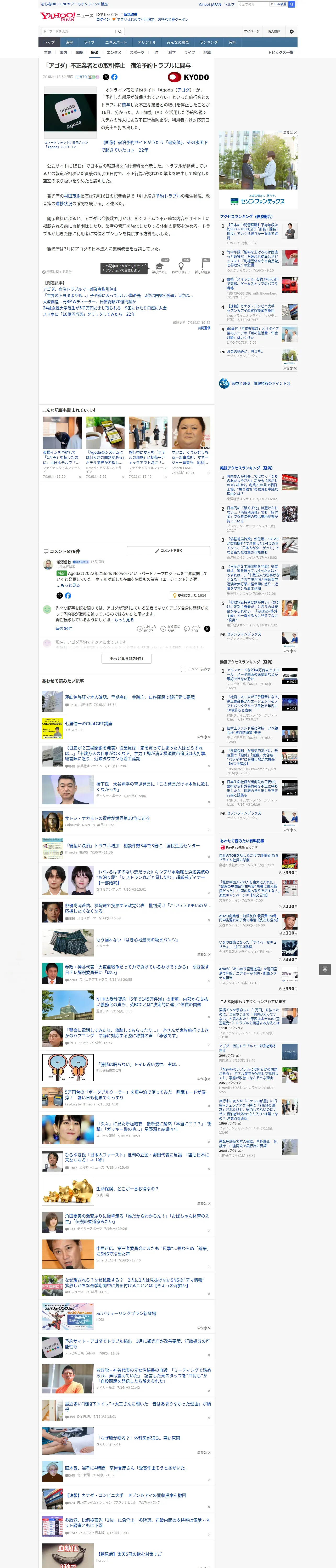Open the マツコ recommended article thumbnail
Screen dimensions: 336x1568
coord(191,433)
